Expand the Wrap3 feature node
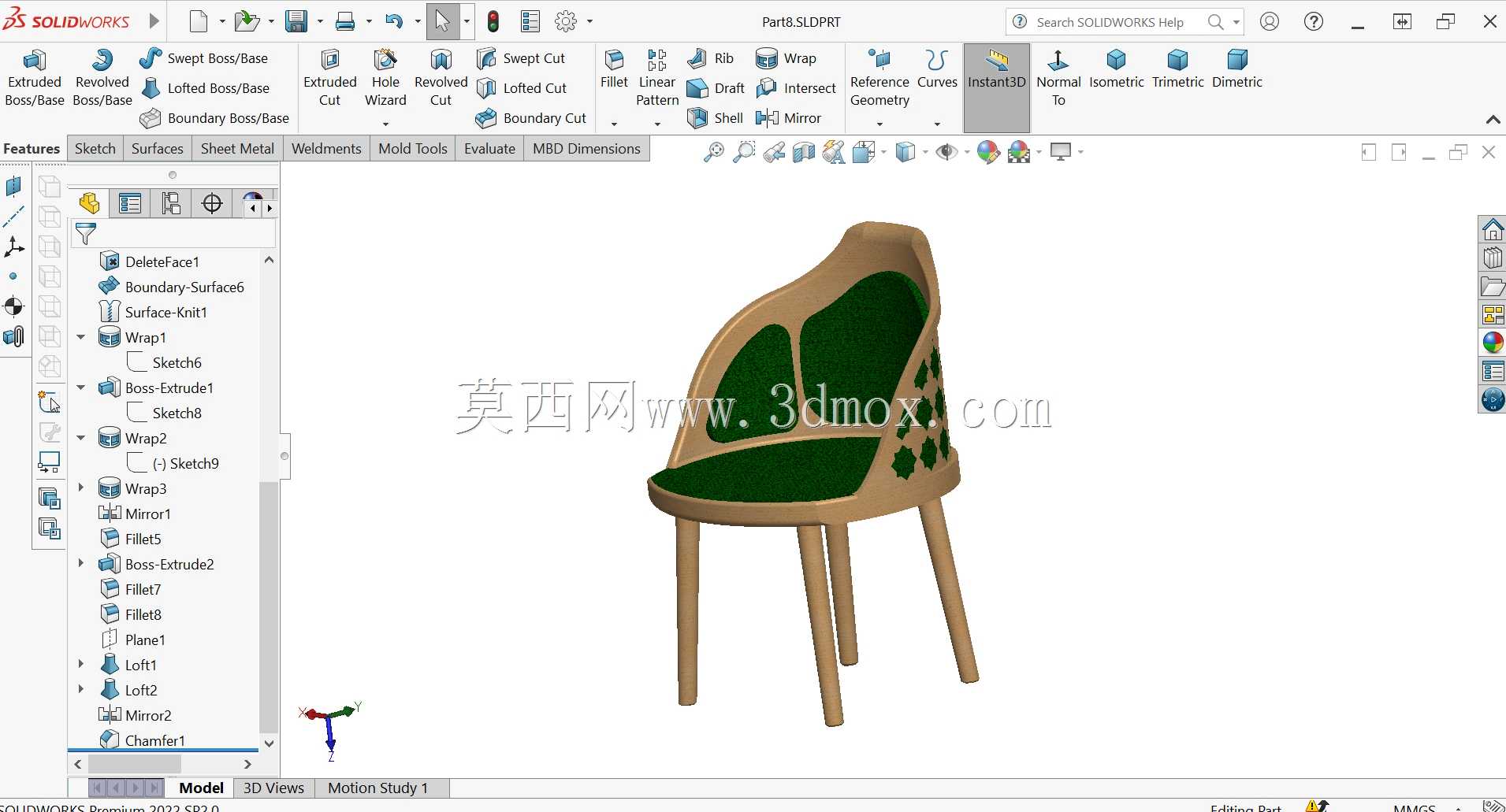 tap(81, 488)
